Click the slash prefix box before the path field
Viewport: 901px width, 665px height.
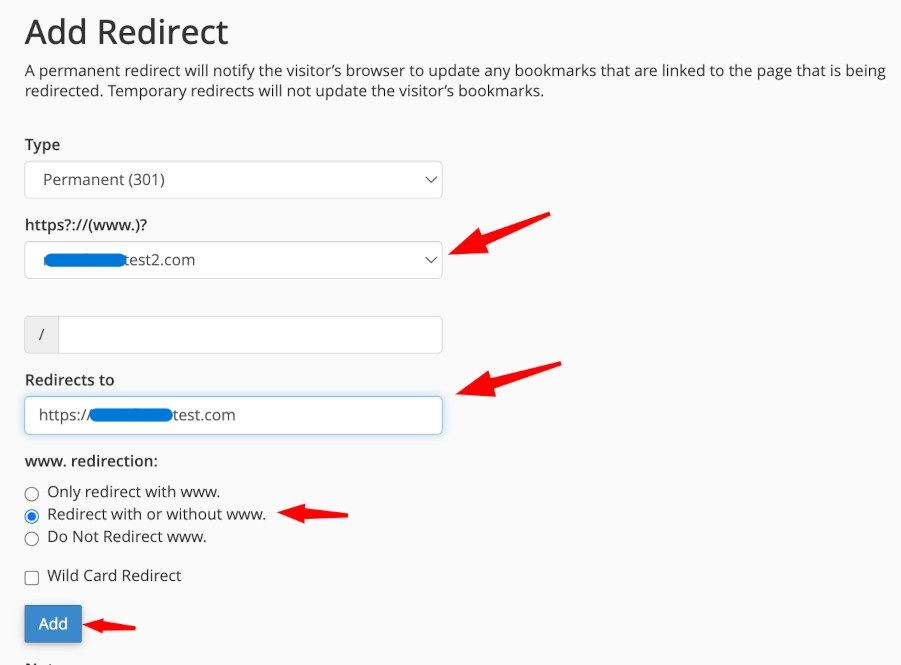click(42, 335)
